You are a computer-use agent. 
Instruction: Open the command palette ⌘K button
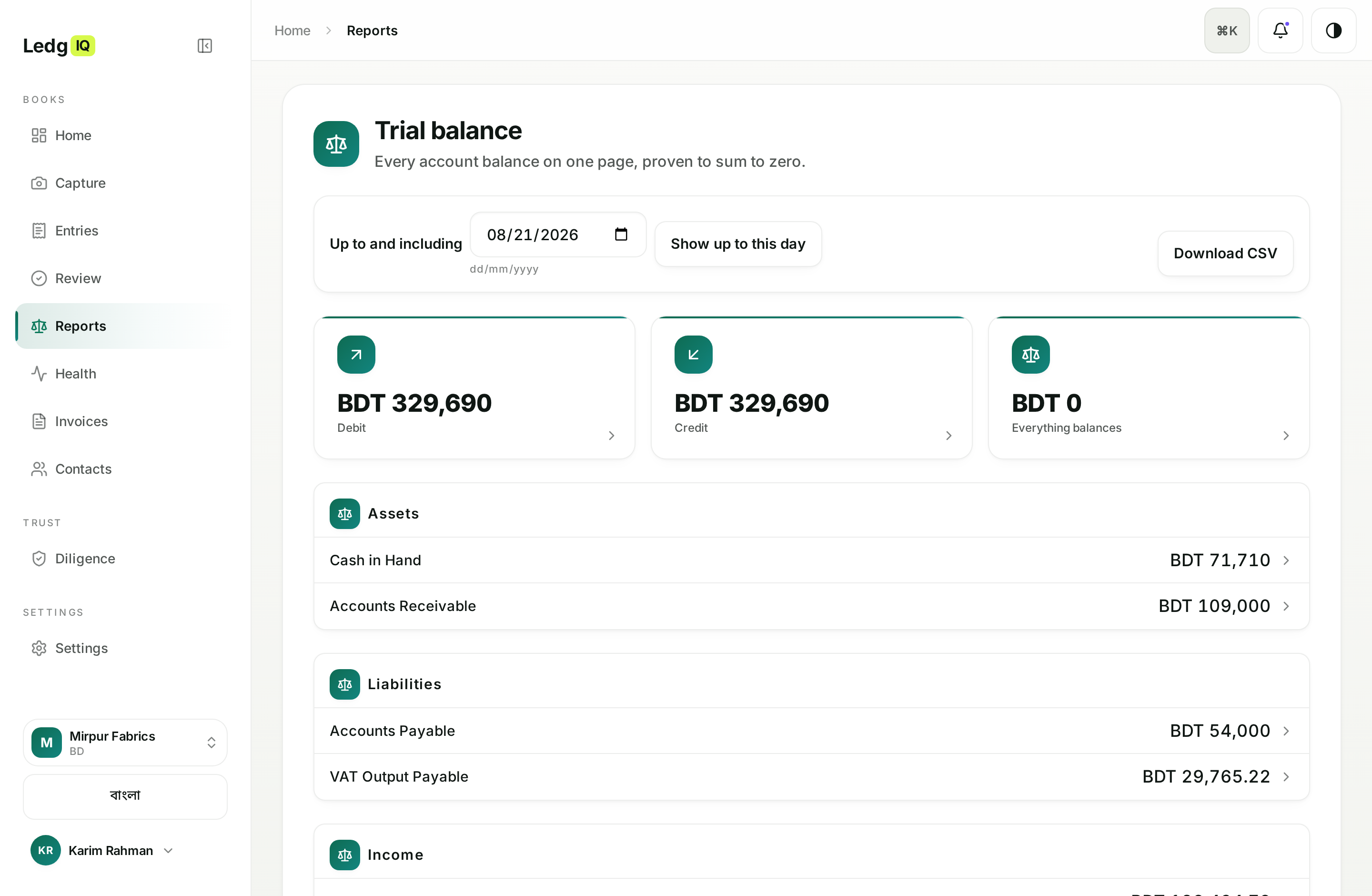coord(1227,31)
